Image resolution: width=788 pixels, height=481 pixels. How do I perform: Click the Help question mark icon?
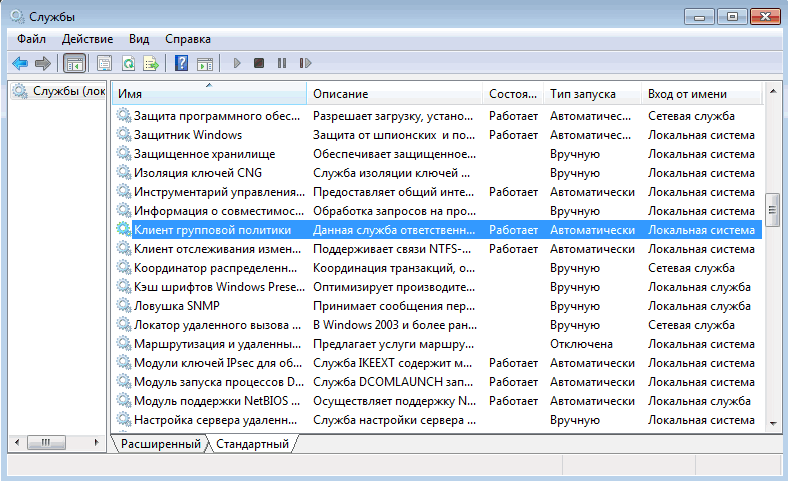point(181,63)
